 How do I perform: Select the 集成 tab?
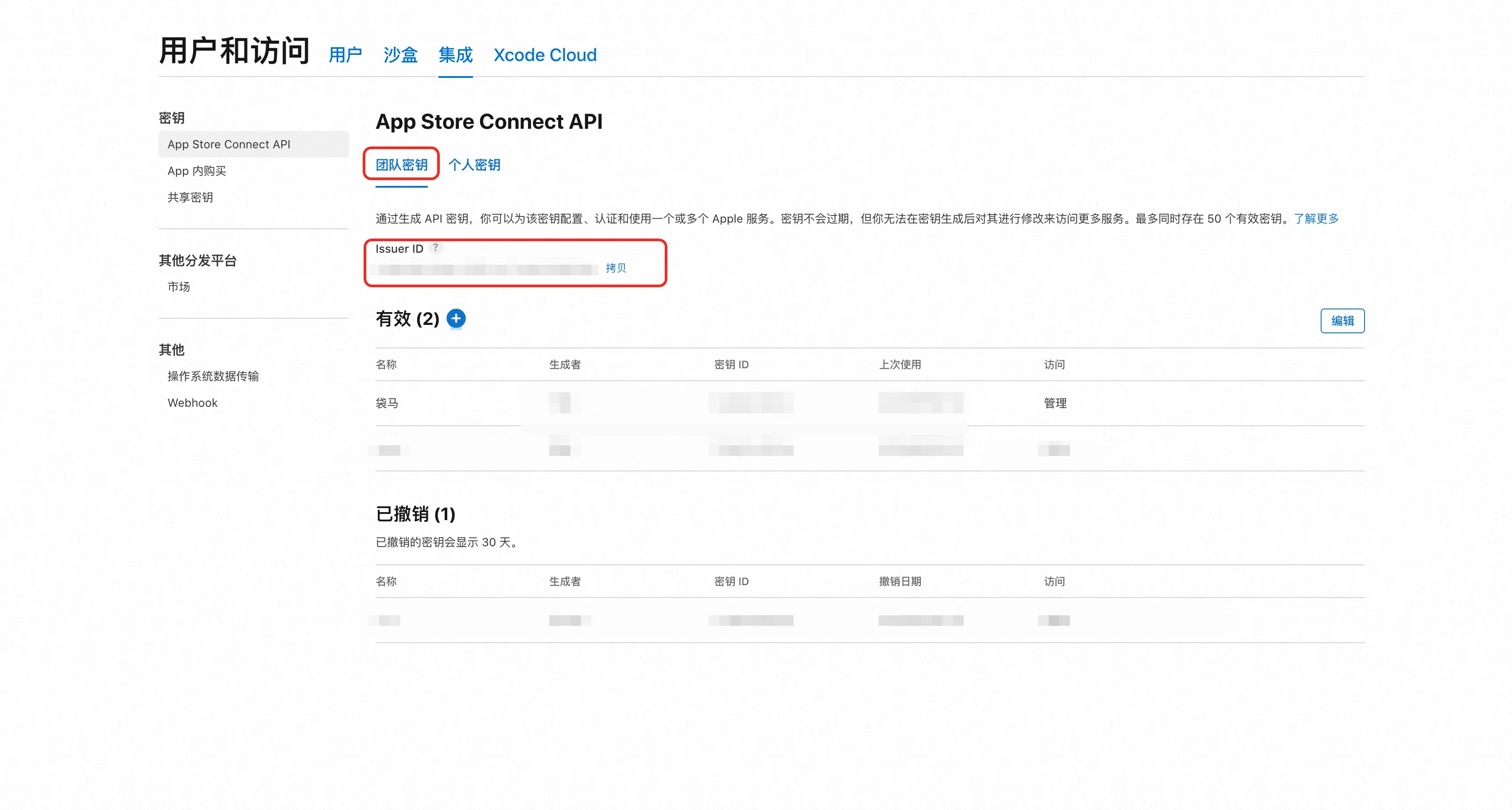click(455, 55)
